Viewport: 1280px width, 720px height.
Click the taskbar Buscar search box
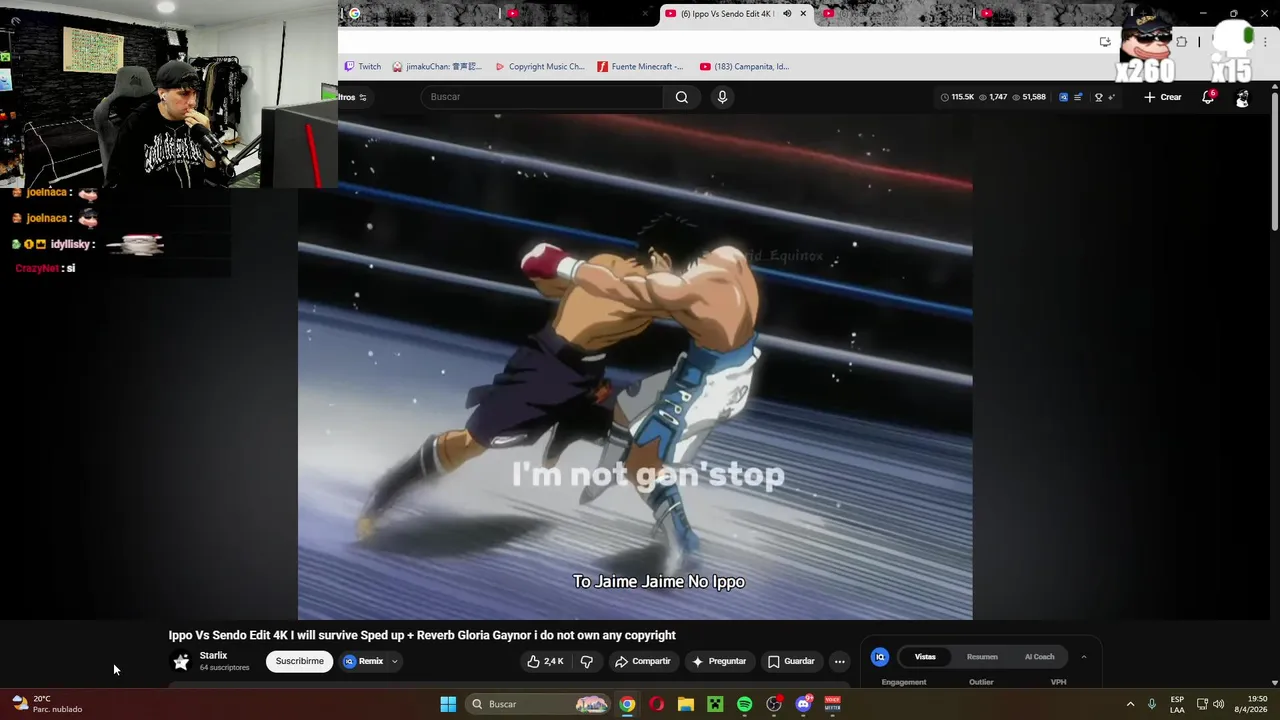(x=539, y=704)
